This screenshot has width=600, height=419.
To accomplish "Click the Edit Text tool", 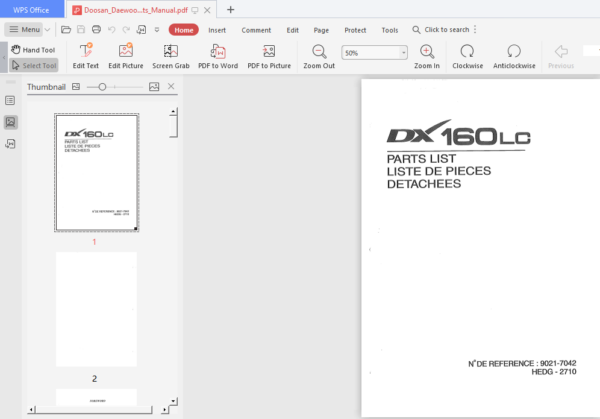I will click(x=86, y=56).
